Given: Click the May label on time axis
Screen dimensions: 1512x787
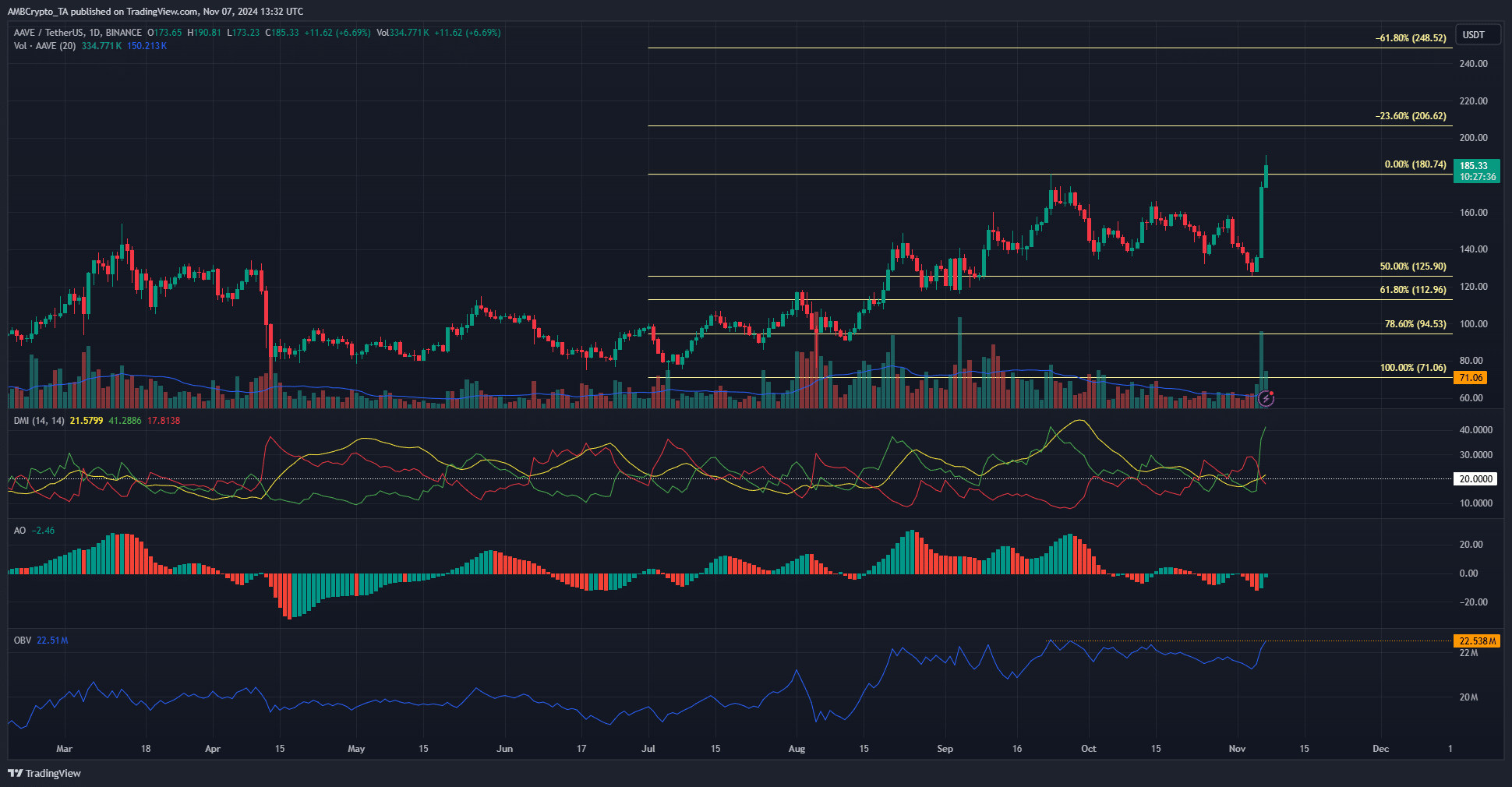Looking at the screenshot, I should [356, 749].
